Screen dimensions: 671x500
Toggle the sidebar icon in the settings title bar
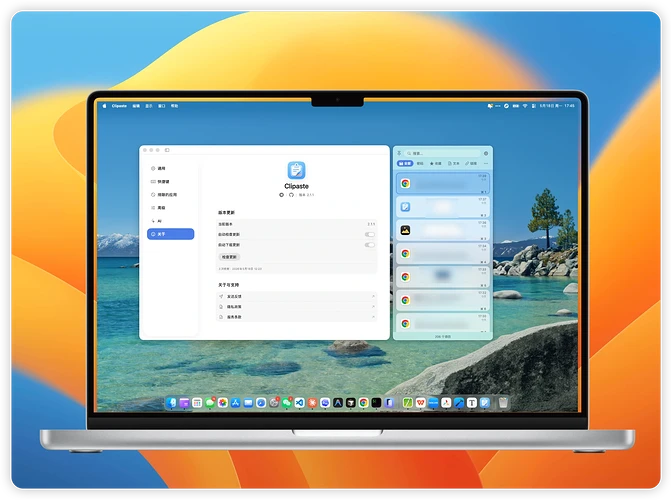pos(167,150)
